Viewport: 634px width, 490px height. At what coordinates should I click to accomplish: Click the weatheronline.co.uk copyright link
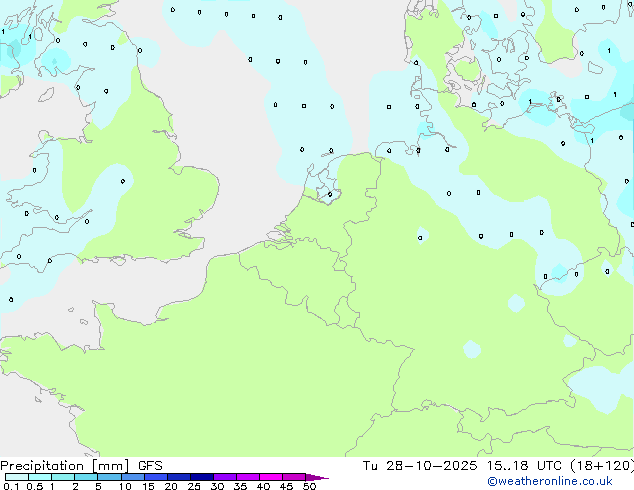click(x=550, y=481)
